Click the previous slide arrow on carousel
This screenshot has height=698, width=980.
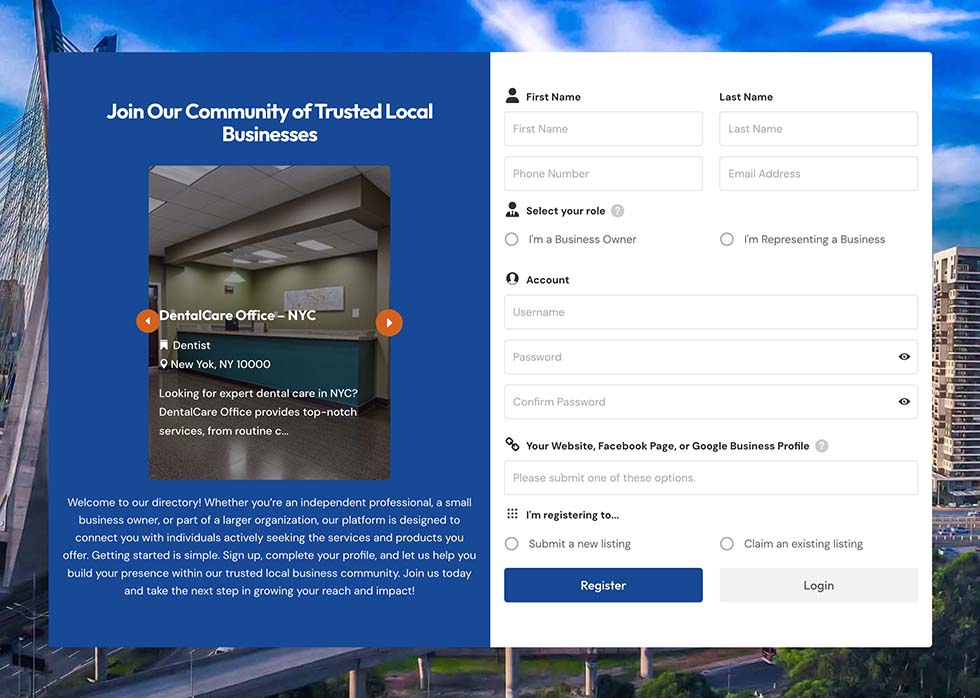[x=147, y=322]
